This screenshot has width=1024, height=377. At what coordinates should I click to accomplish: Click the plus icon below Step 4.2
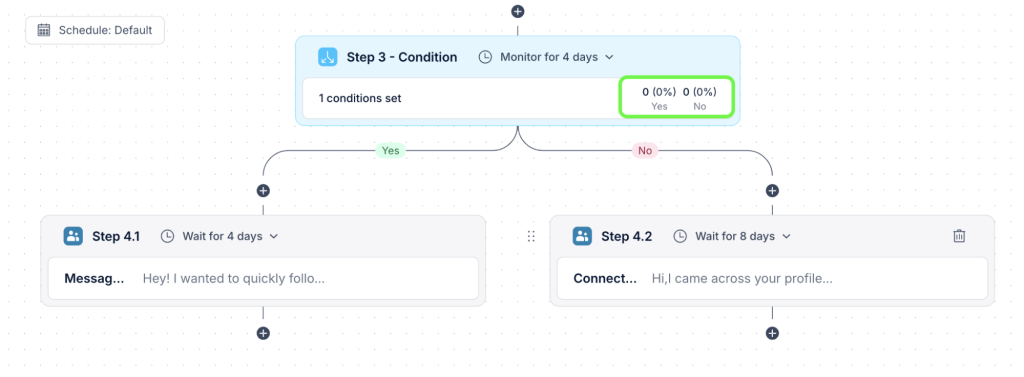(773, 333)
